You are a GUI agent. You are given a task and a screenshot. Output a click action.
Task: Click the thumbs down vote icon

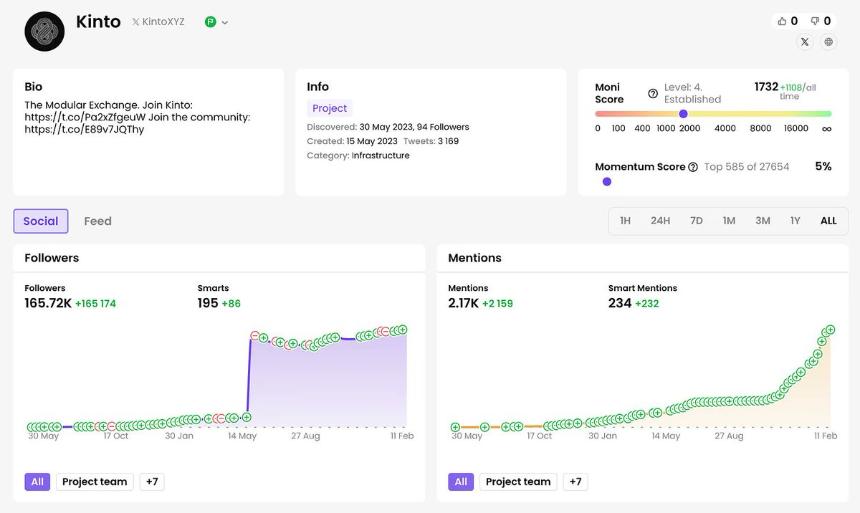[814, 21]
